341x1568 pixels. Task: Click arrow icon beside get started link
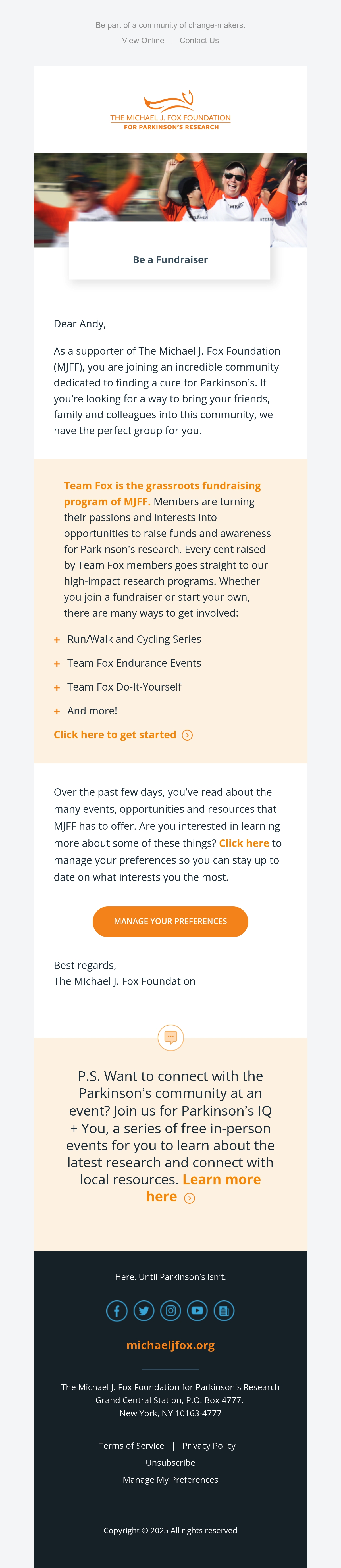pyautogui.click(x=188, y=735)
